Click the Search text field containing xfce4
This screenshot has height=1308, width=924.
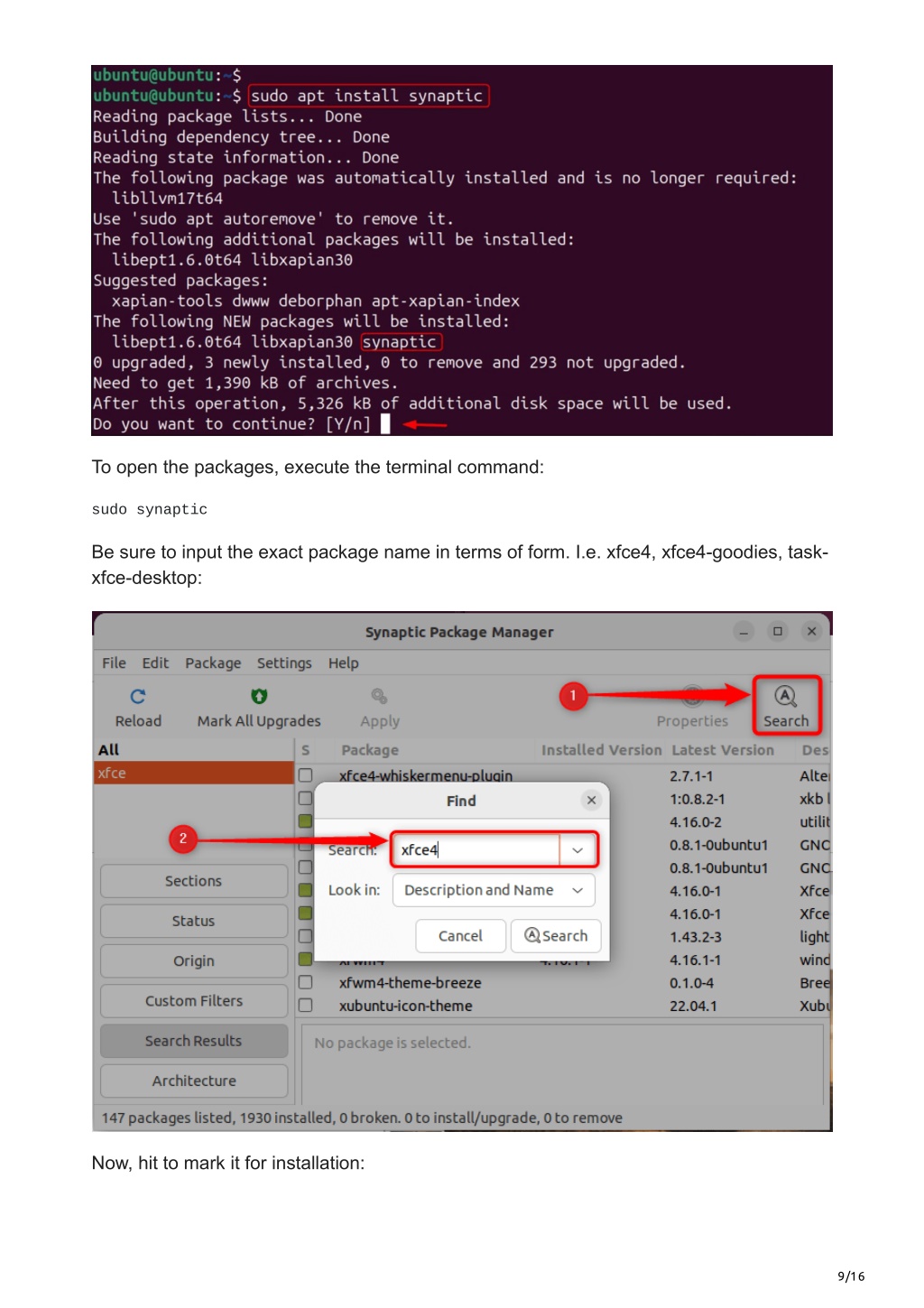click(476, 850)
